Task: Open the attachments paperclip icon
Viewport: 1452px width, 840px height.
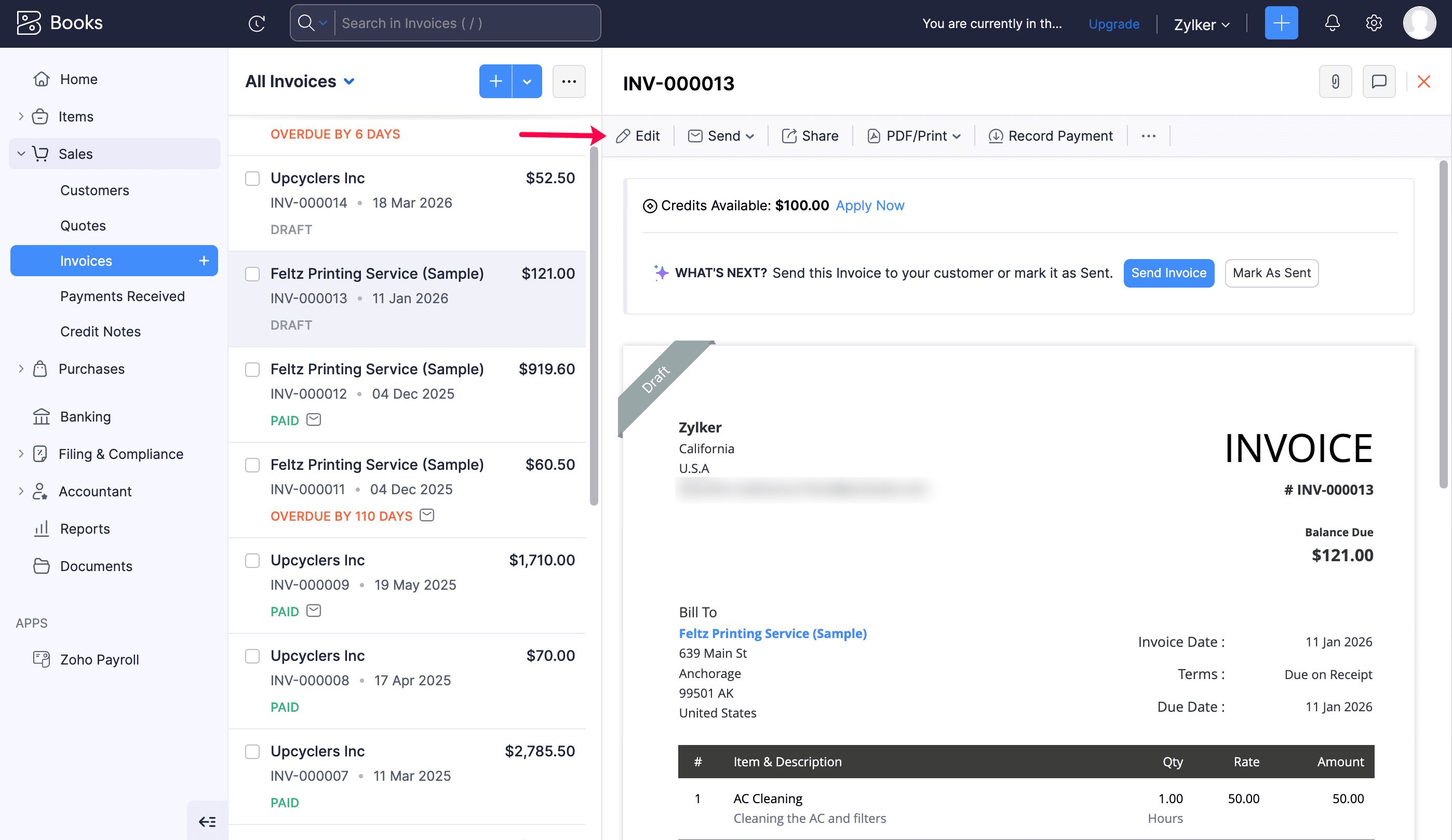Action: pos(1335,82)
